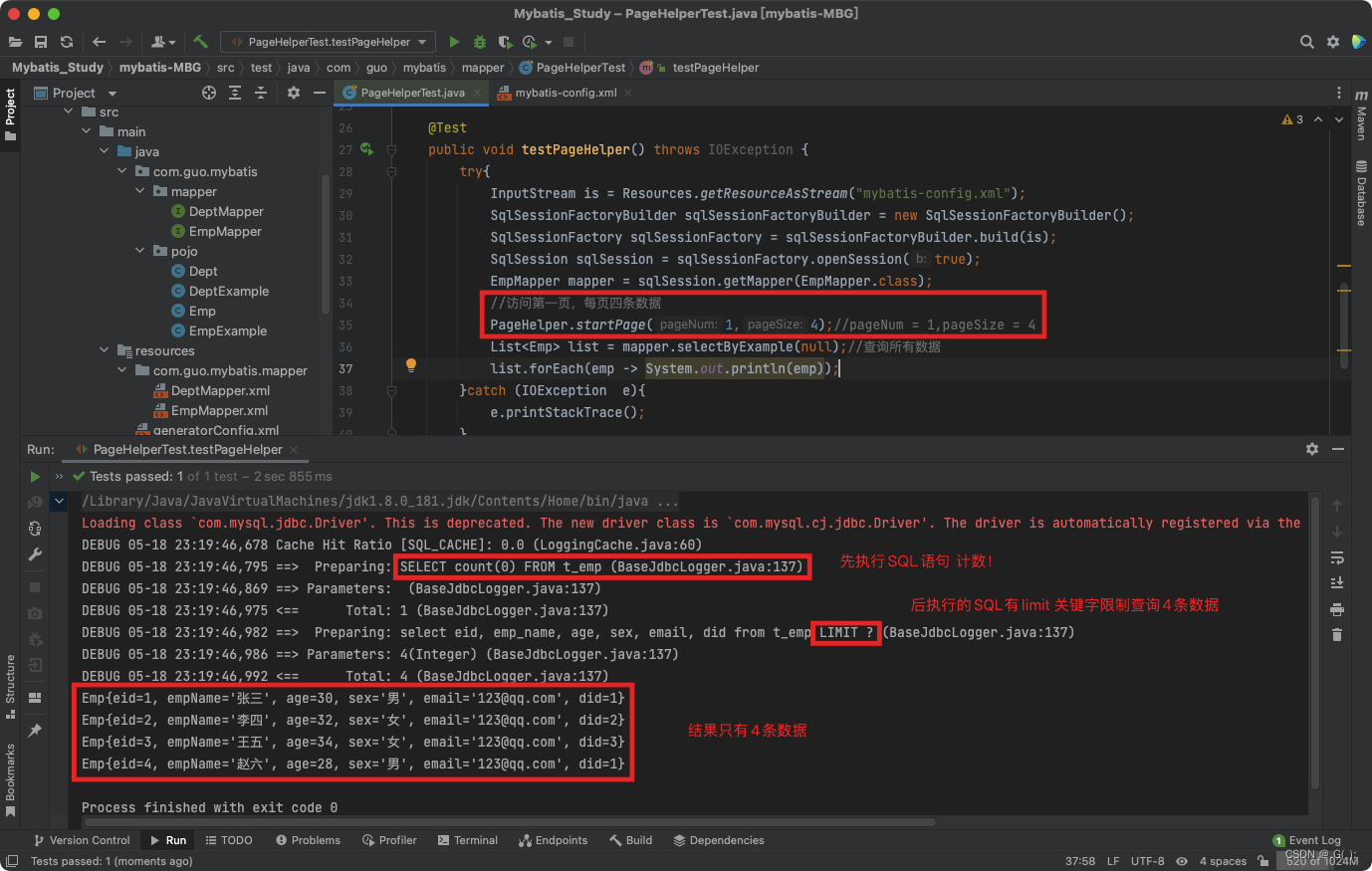1372x871 pixels.
Task: Click the run gutter icon on line 27
Action: [366, 149]
